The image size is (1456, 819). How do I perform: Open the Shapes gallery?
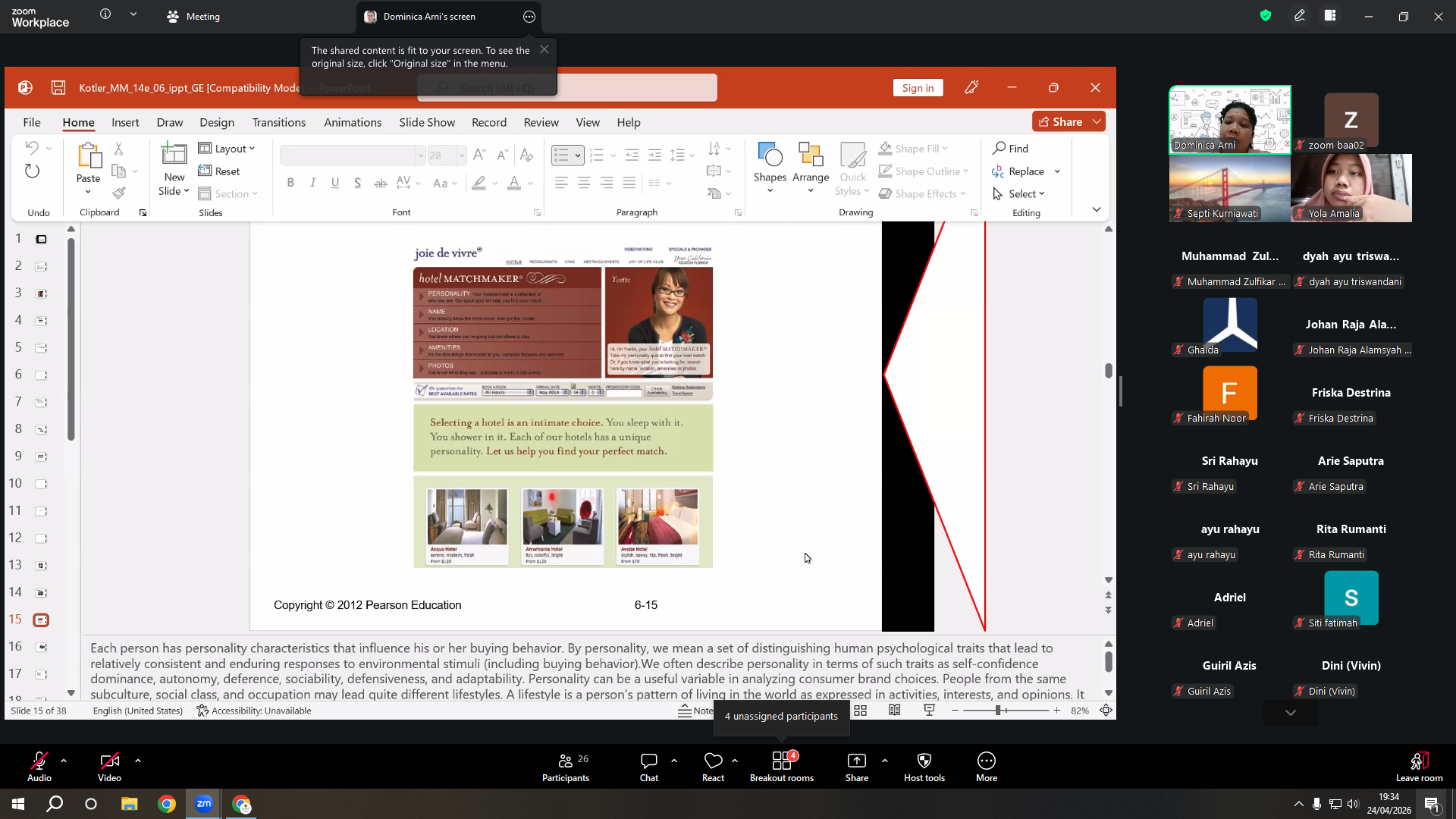tap(770, 168)
